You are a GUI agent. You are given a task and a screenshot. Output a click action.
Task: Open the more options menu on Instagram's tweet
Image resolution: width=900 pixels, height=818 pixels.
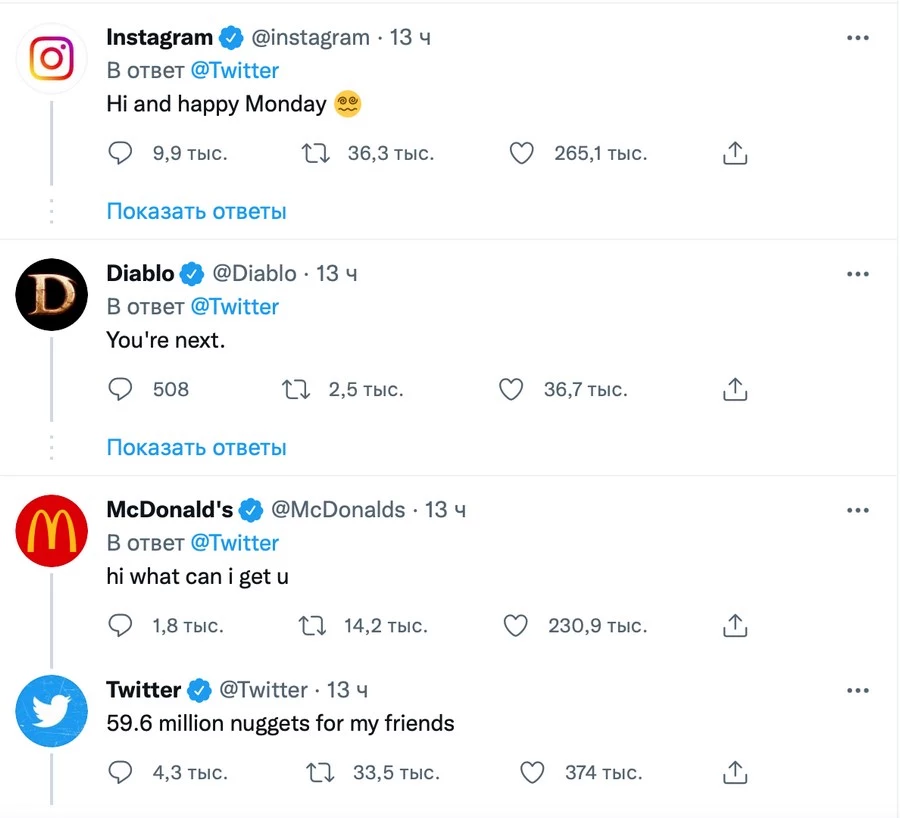tap(858, 37)
